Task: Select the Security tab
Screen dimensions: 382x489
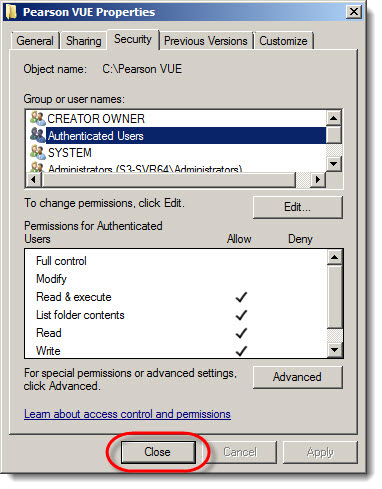Action: coord(133,39)
